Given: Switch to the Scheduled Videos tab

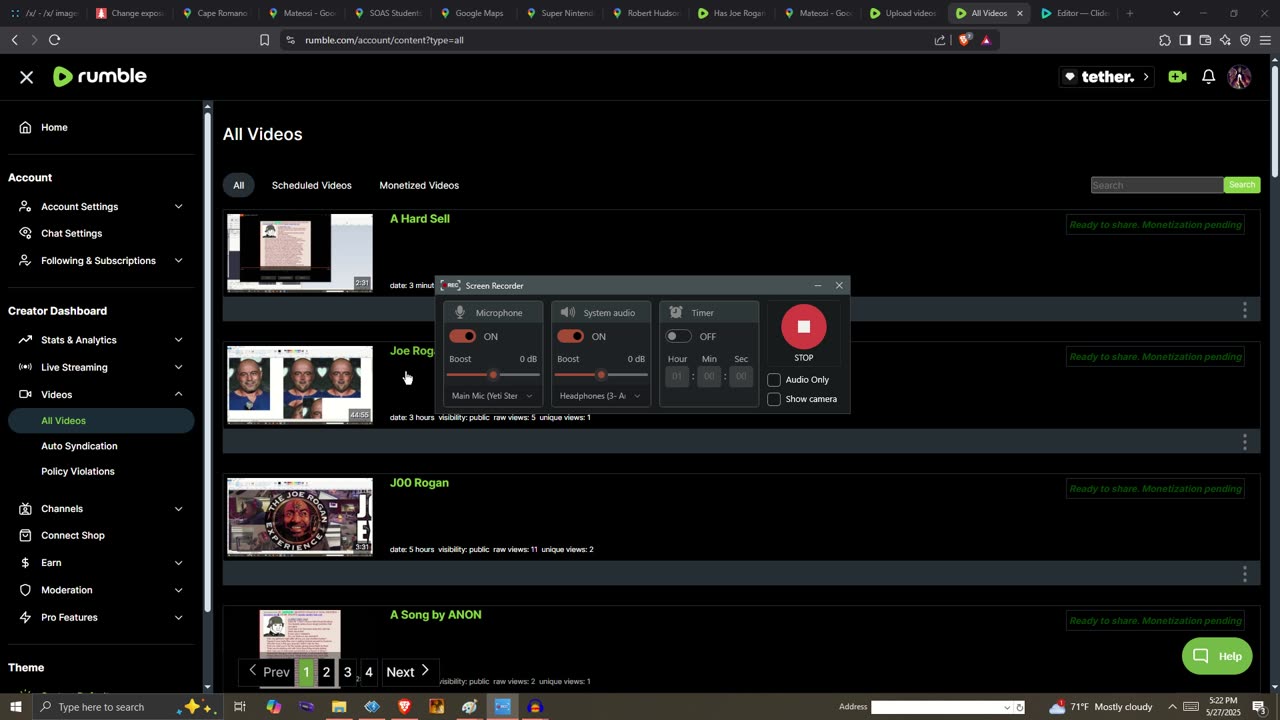Looking at the screenshot, I should (311, 185).
